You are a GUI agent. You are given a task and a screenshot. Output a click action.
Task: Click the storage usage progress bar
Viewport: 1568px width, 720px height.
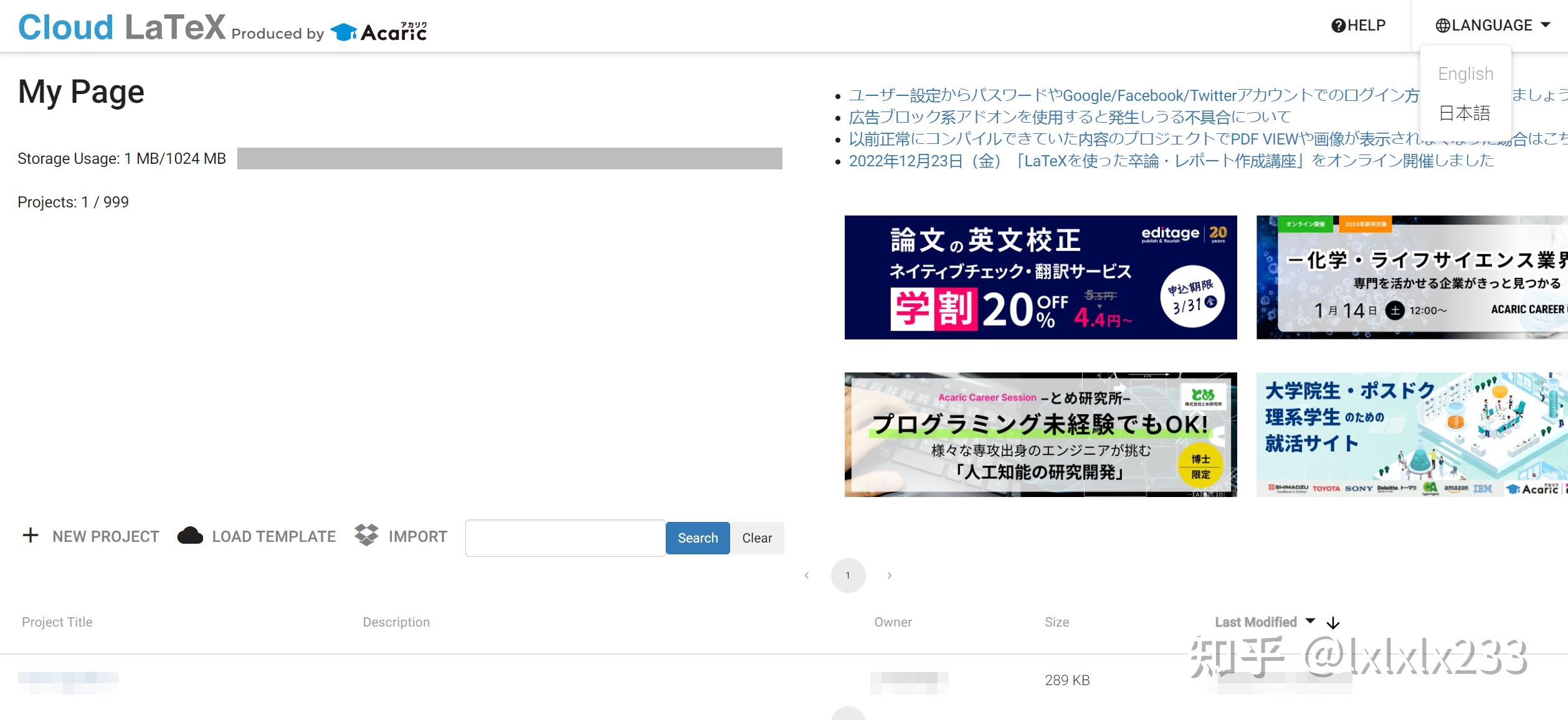pyautogui.click(x=510, y=158)
